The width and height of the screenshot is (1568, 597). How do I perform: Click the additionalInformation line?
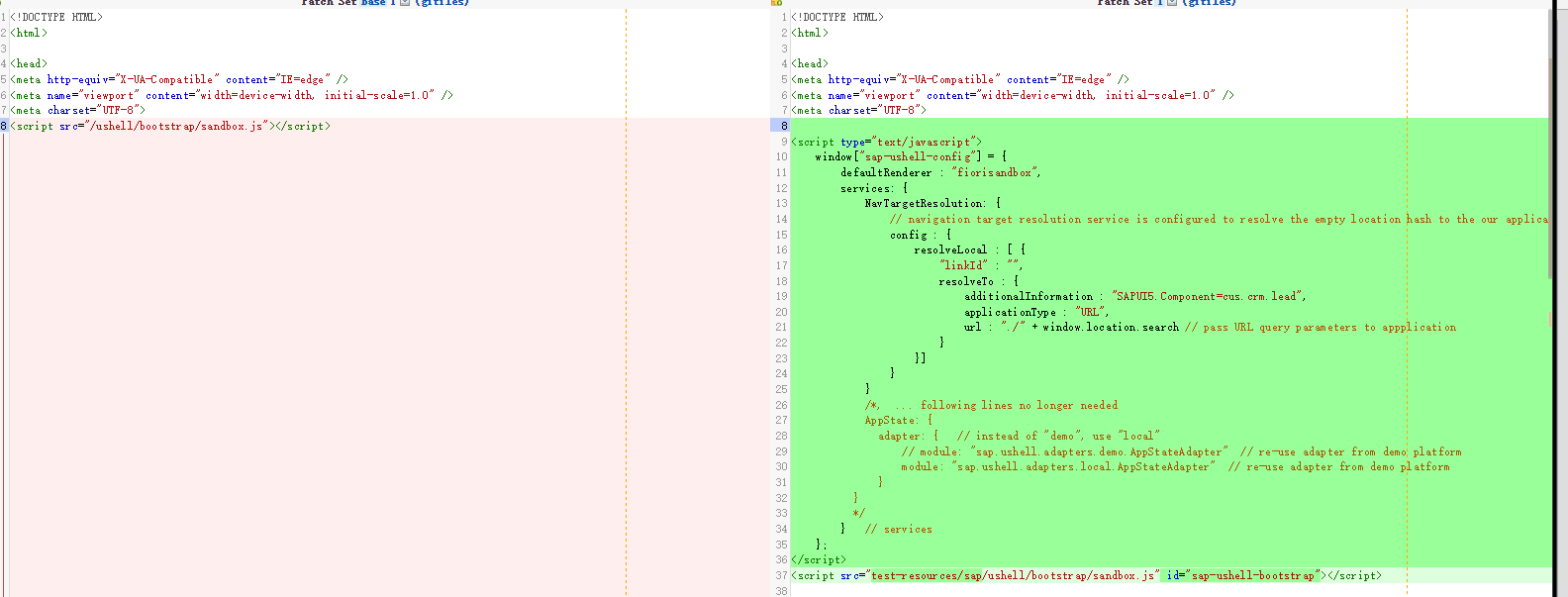click(1135, 296)
